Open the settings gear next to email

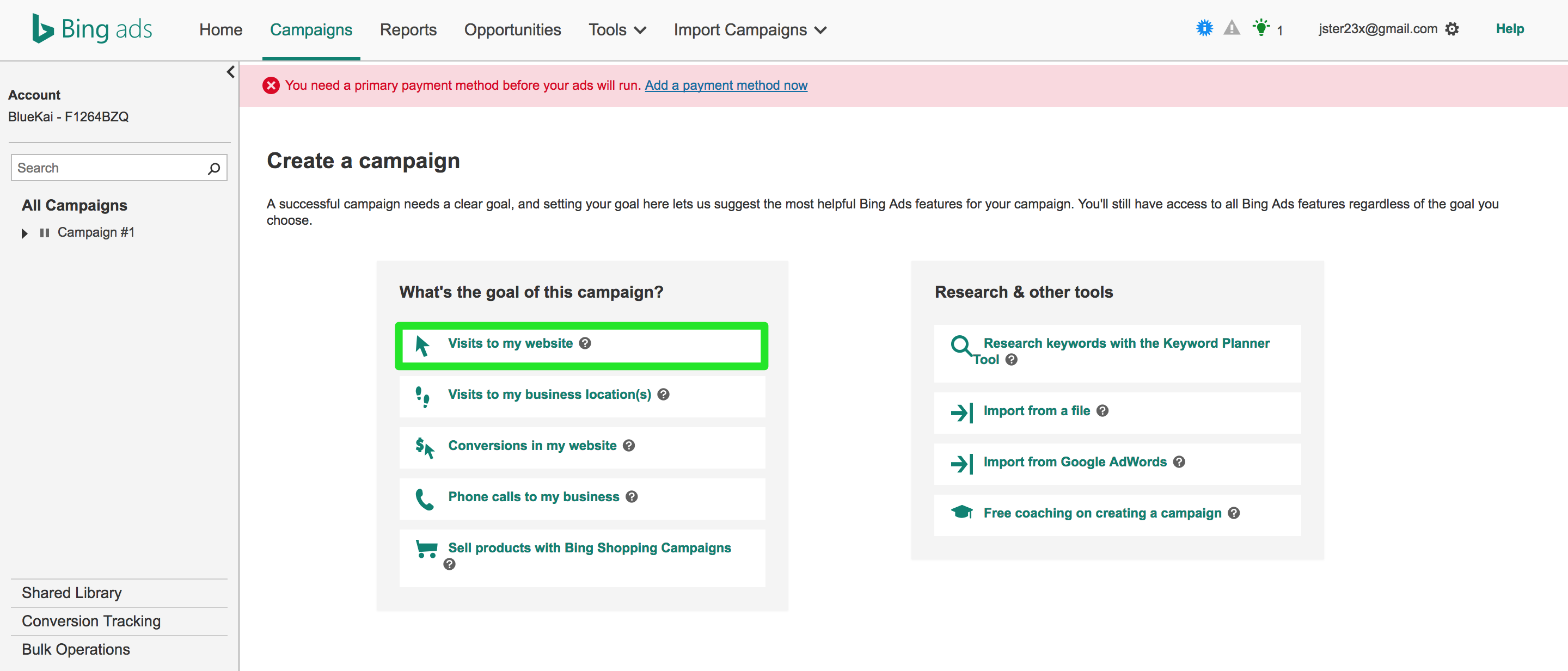click(x=1451, y=29)
